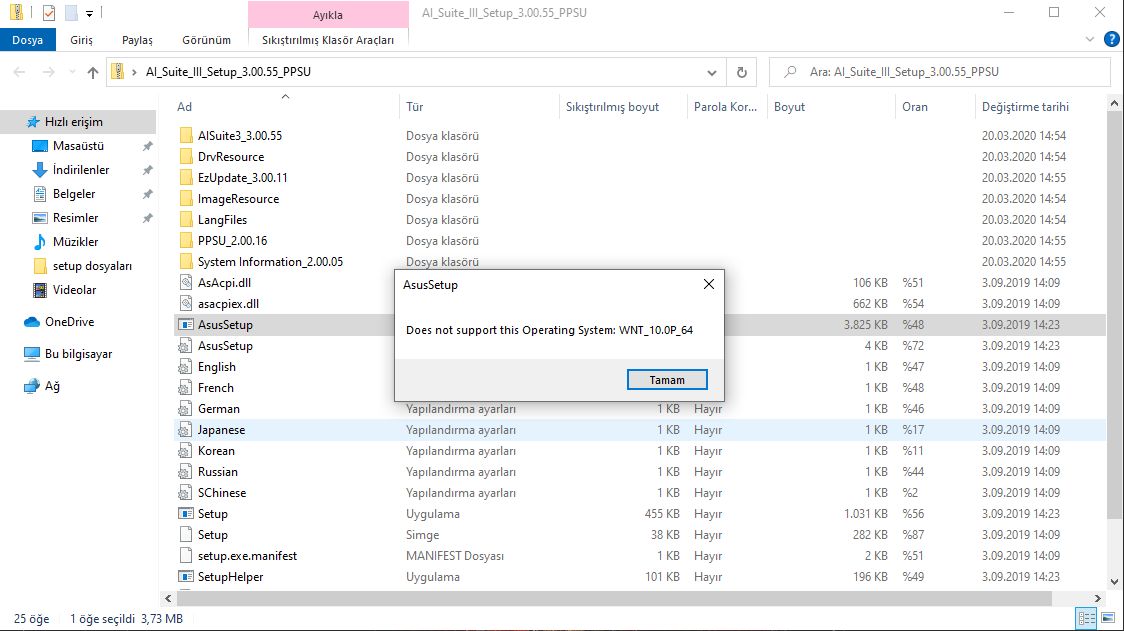Focus the search box for AI_Suite_III_Setup

click(x=939, y=72)
